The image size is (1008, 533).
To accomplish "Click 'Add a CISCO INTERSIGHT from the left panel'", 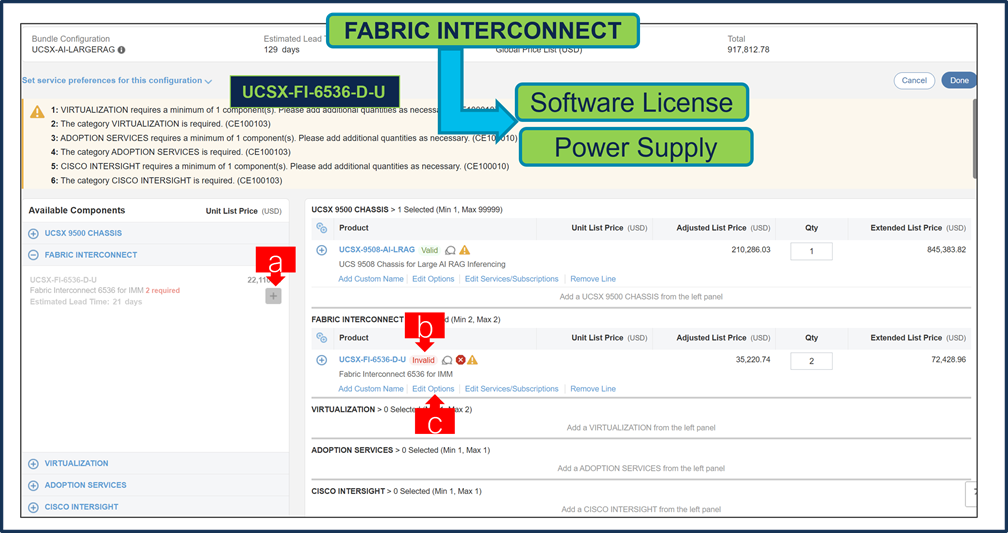I will pyautogui.click(x=641, y=510).
